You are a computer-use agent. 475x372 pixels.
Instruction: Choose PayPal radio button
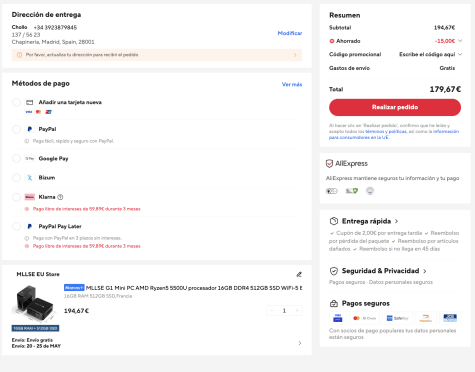click(x=16, y=129)
